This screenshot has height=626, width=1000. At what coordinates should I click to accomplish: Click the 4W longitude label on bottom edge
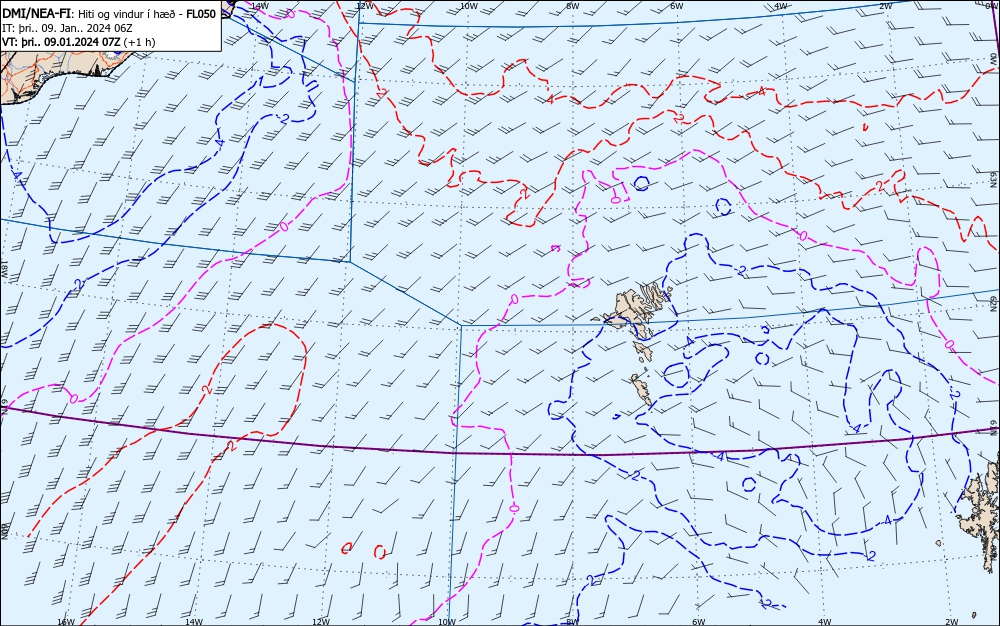(824, 622)
